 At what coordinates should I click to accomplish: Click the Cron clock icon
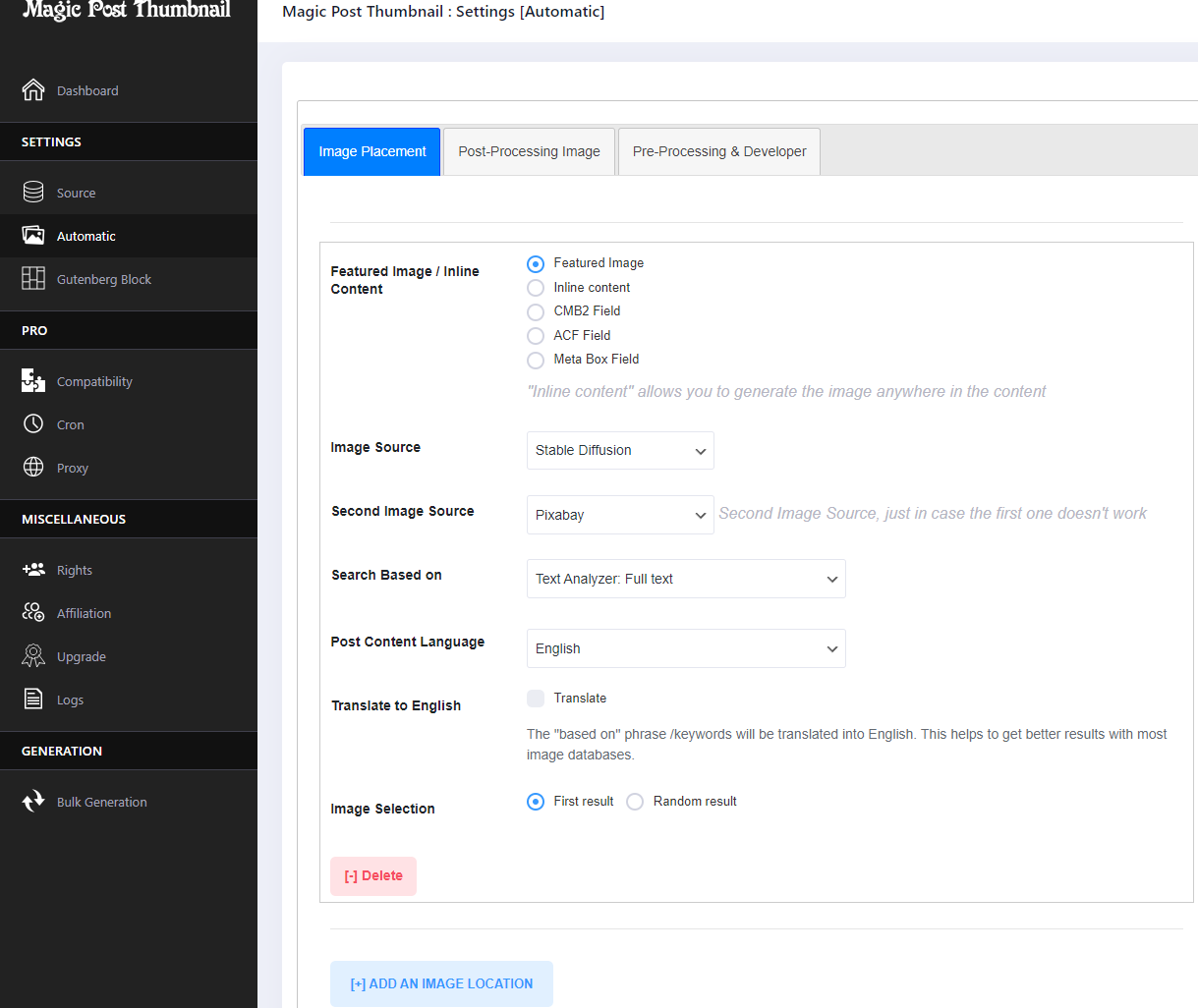tap(33, 424)
